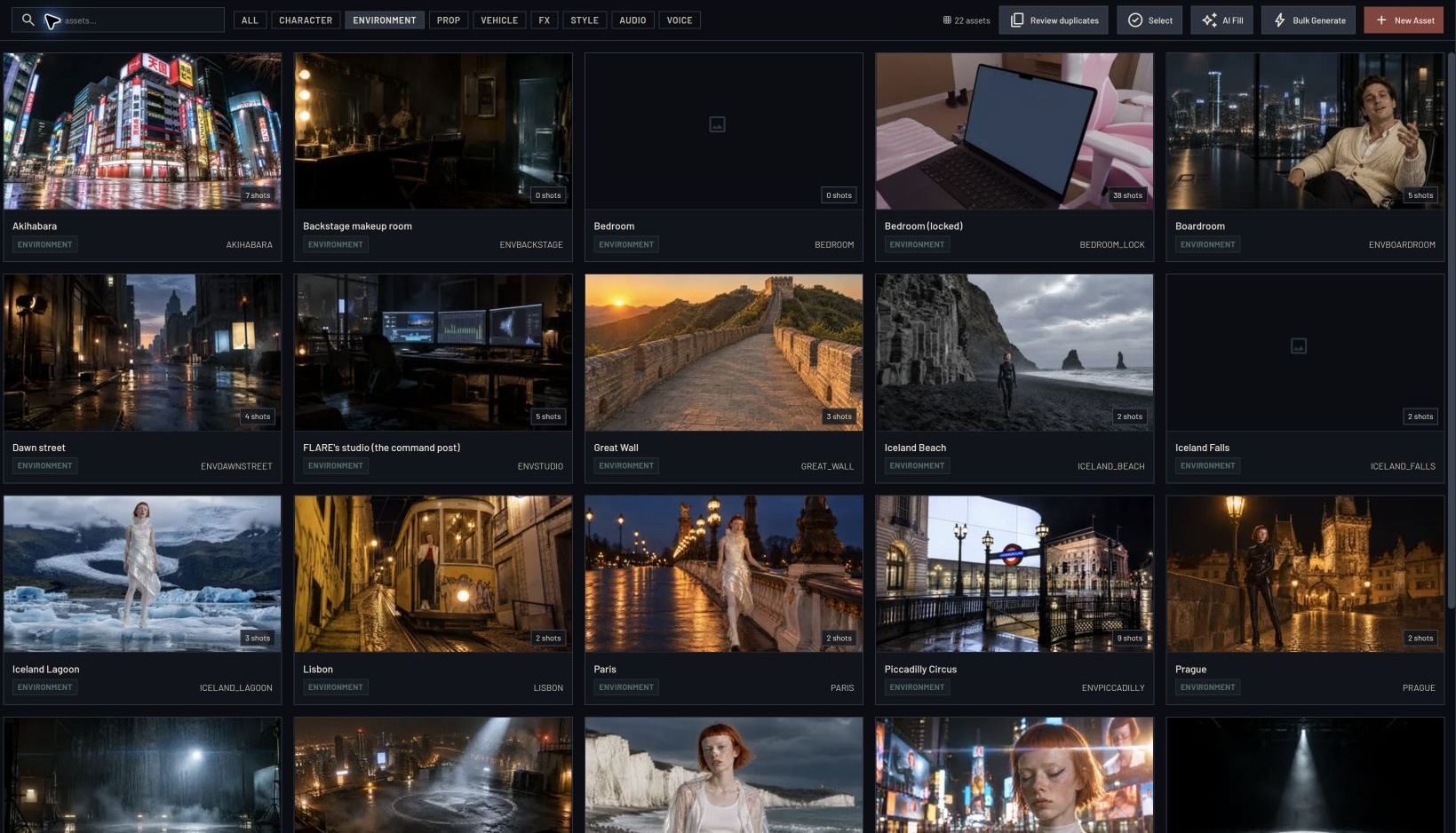Screen dimensions: 1456x833
Task: Click the ENVIRONMENT tag under Prague
Action: pos(1207,687)
